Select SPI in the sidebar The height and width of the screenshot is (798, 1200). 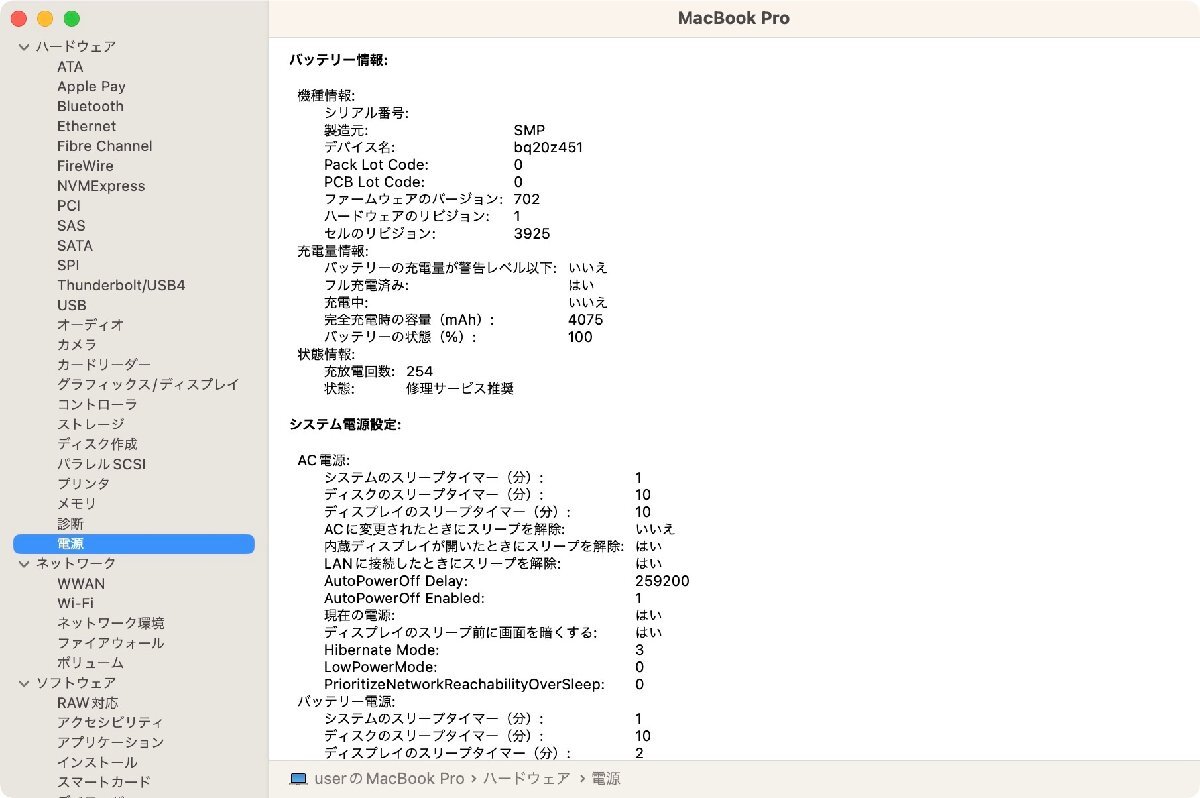point(68,266)
